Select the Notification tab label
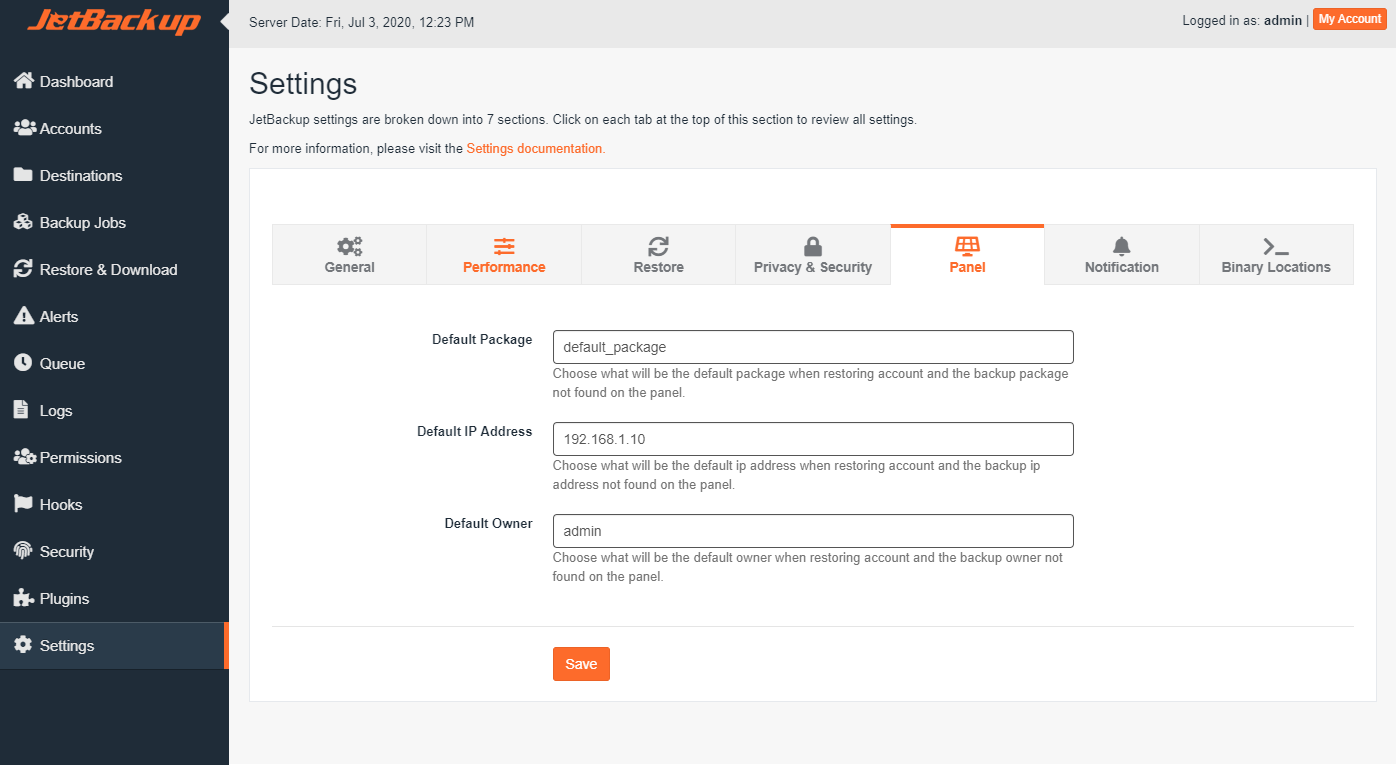The image size is (1396, 765). (x=1122, y=267)
